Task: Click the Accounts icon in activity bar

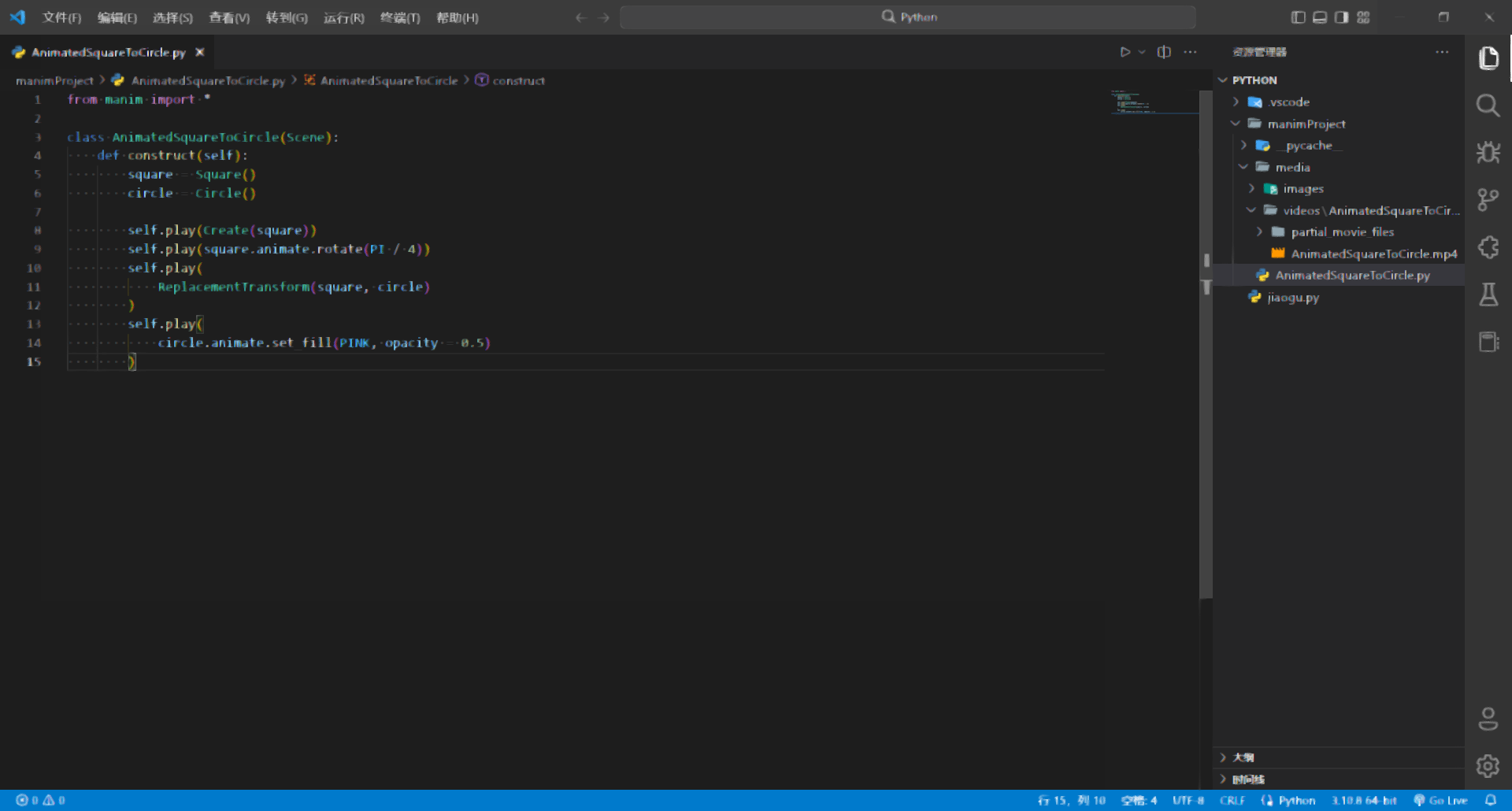Action: click(1488, 718)
